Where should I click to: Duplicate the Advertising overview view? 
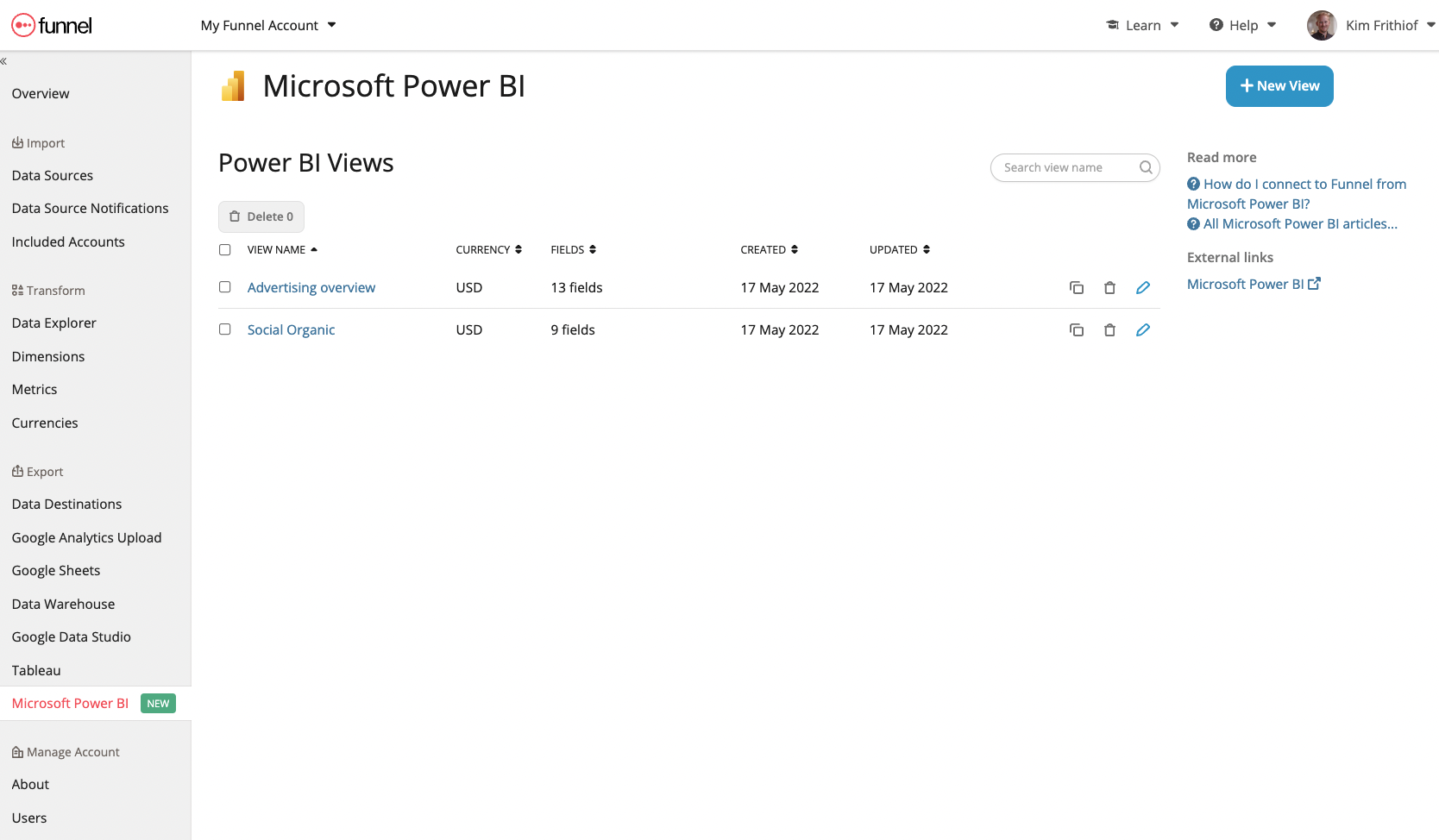coord(1077,288)
